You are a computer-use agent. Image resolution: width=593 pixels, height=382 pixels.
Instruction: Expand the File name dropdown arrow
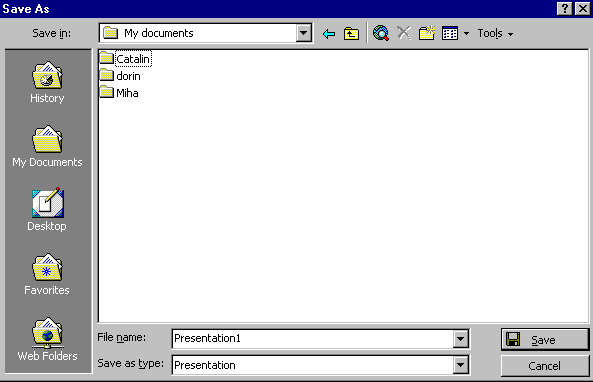(x=460, y=339)
